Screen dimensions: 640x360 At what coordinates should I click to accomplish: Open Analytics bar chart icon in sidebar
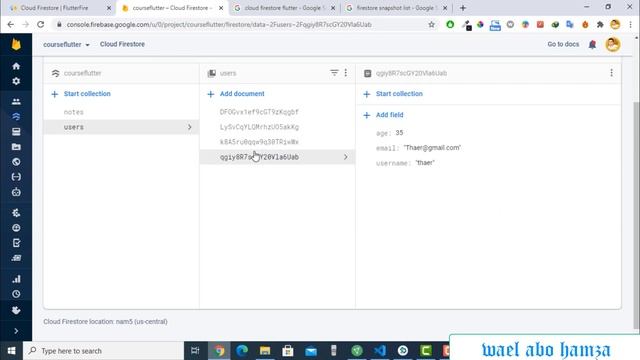click(16, 279)
